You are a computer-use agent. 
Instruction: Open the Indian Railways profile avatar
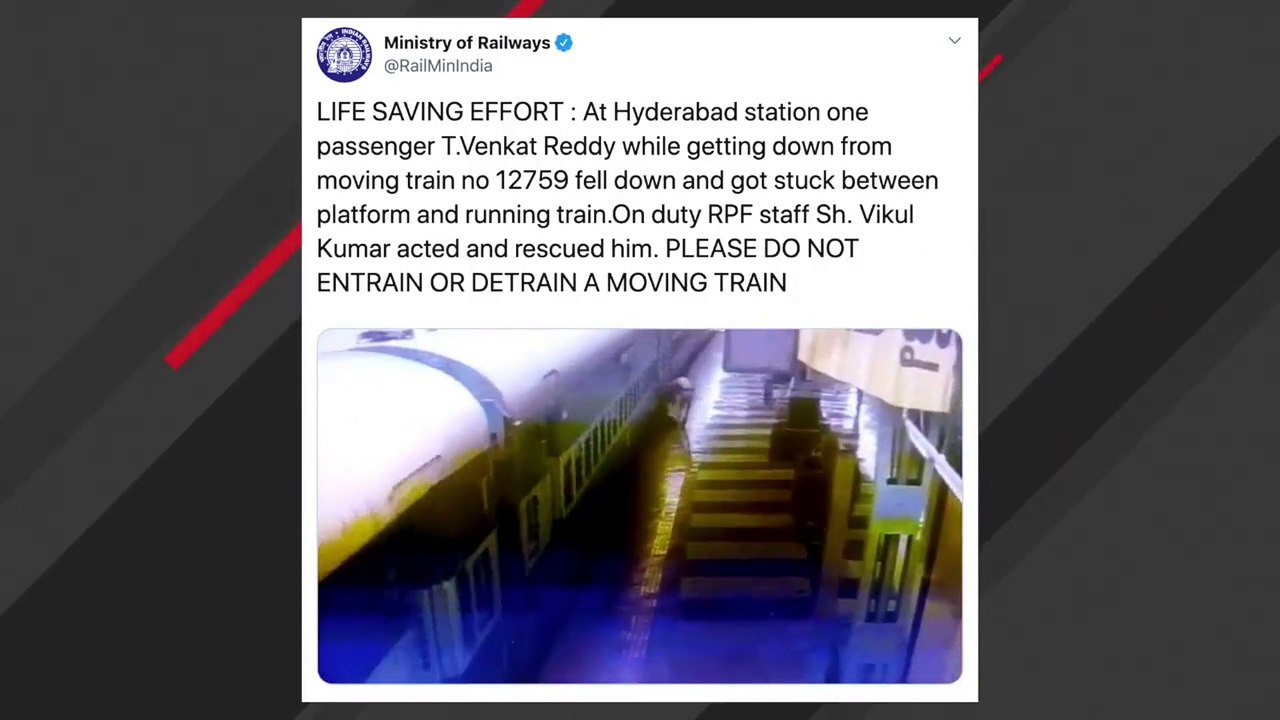click(x=344, y=54)
